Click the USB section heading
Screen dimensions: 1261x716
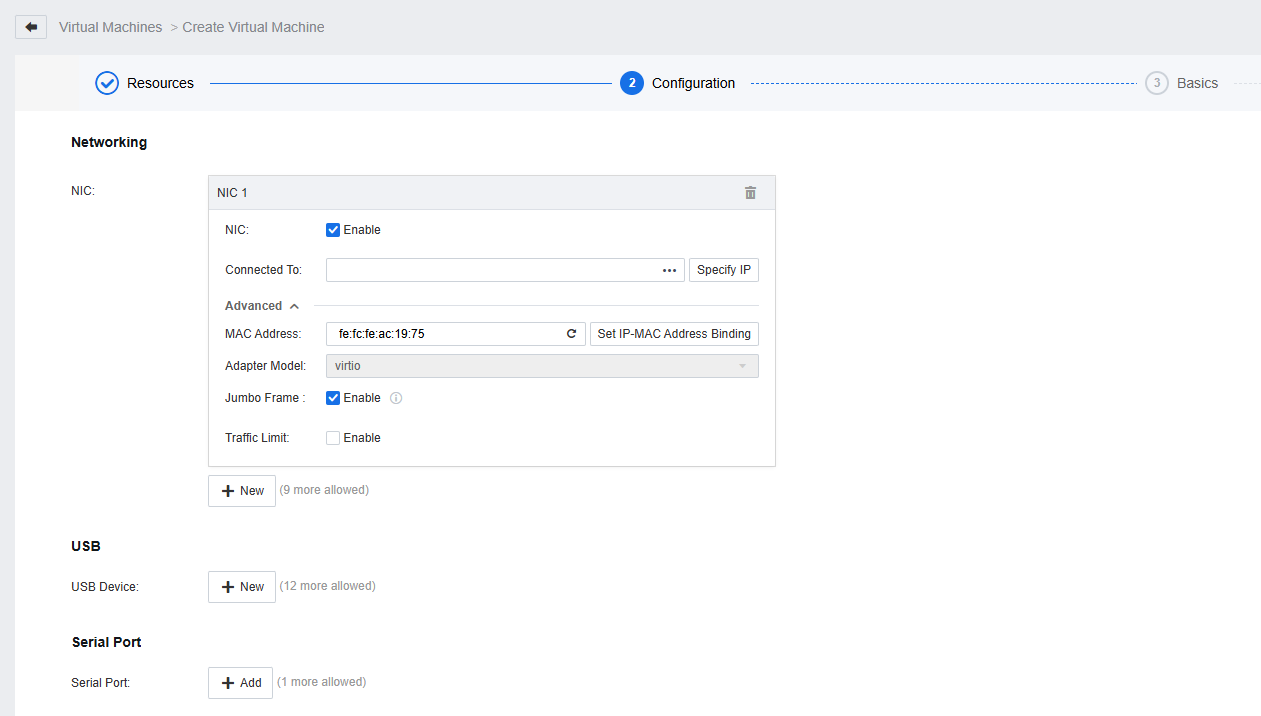point(86,546)
